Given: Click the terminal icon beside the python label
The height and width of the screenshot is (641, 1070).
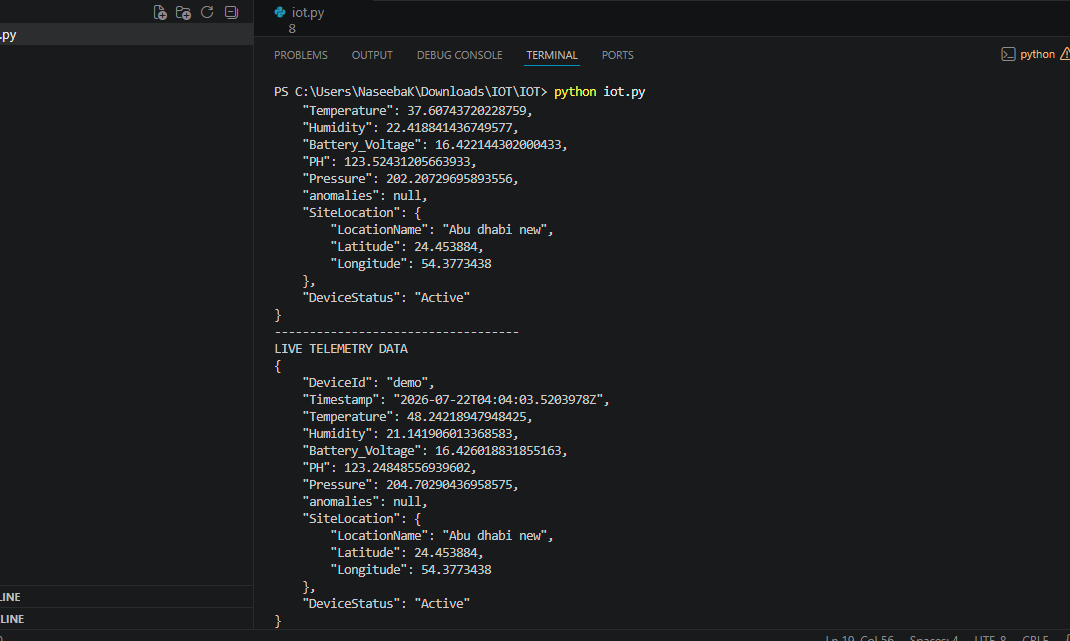Looking at the screenshot, I should tap(1008, 55).
